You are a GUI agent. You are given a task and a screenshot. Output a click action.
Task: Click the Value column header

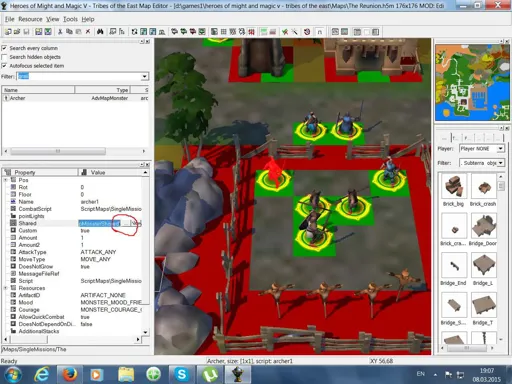(110, 172)
